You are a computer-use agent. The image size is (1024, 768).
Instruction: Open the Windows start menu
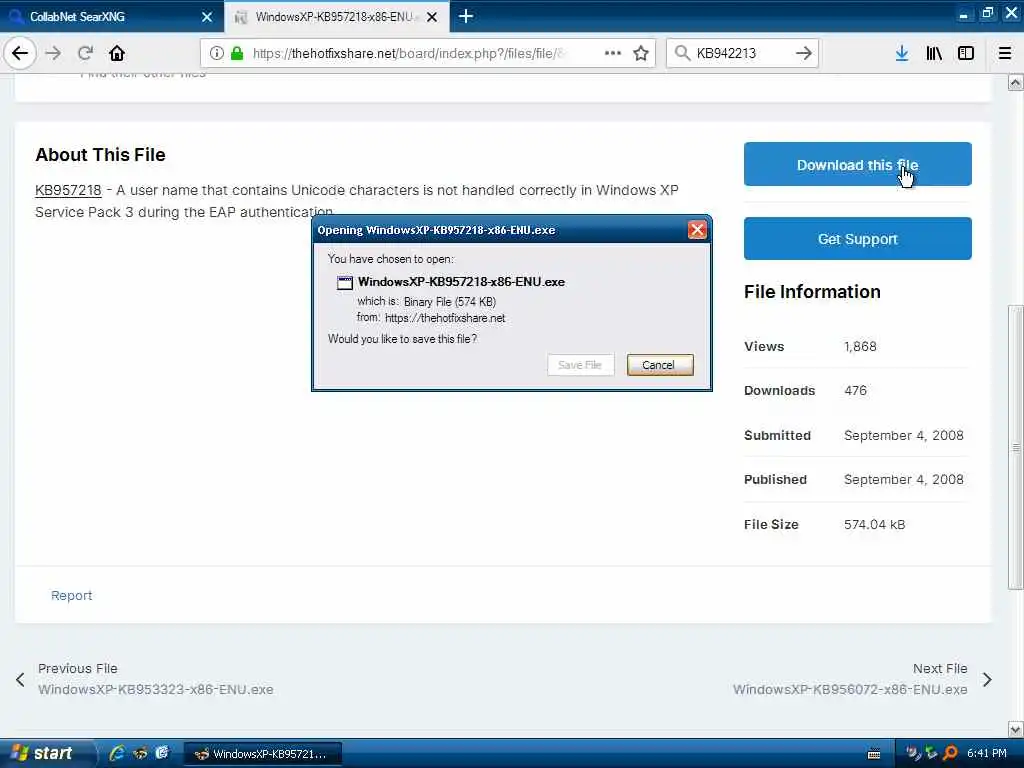(x=47, y=753)
